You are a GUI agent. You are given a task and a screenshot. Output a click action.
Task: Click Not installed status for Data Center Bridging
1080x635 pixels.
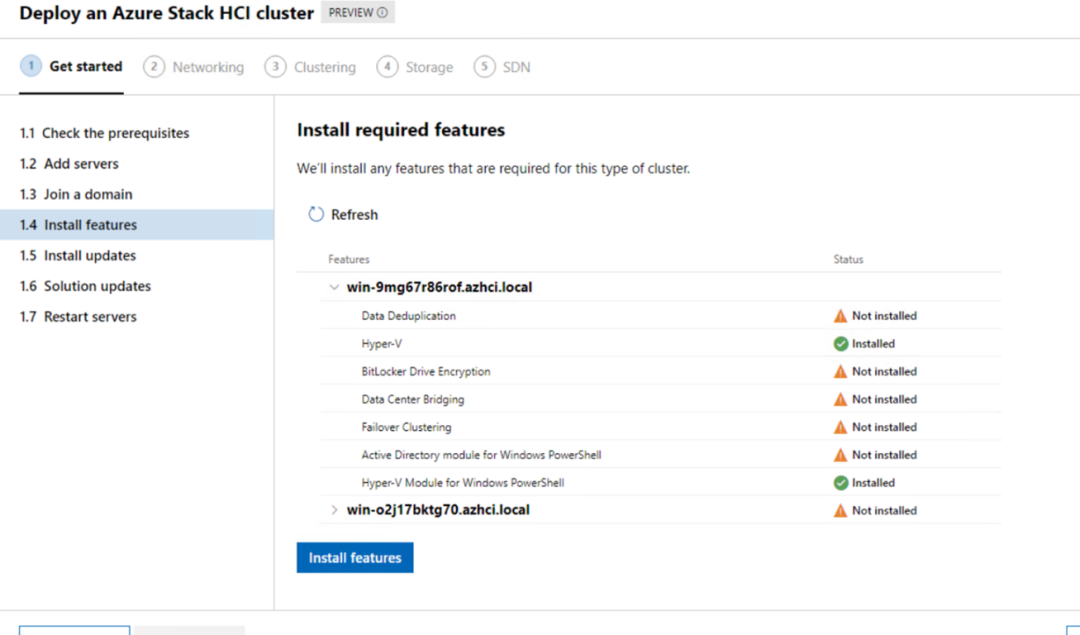pos(884,399)
